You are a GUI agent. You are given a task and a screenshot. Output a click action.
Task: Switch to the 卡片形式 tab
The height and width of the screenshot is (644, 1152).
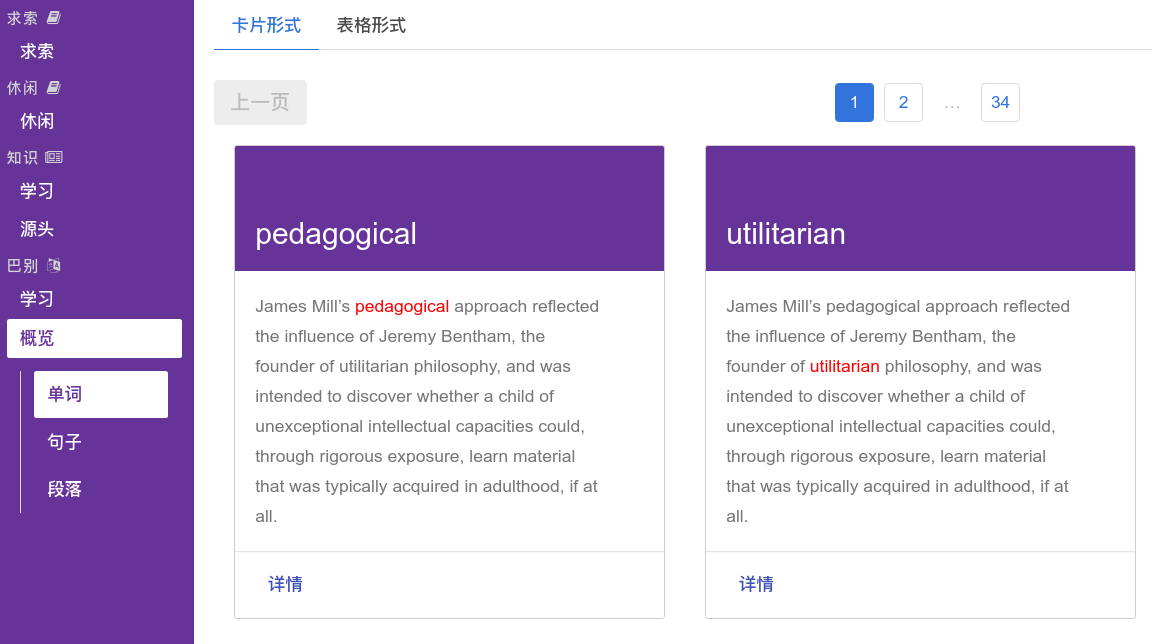266,26
